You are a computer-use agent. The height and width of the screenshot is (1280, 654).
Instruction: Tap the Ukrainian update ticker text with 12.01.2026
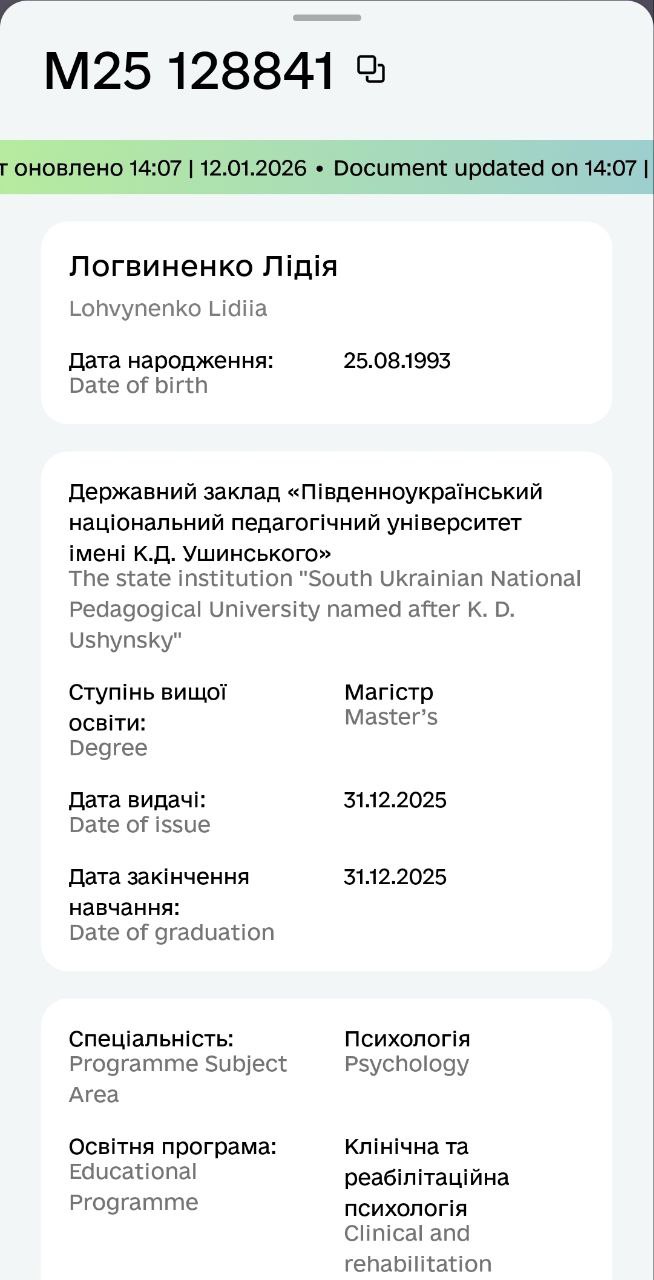coord(155,168)
